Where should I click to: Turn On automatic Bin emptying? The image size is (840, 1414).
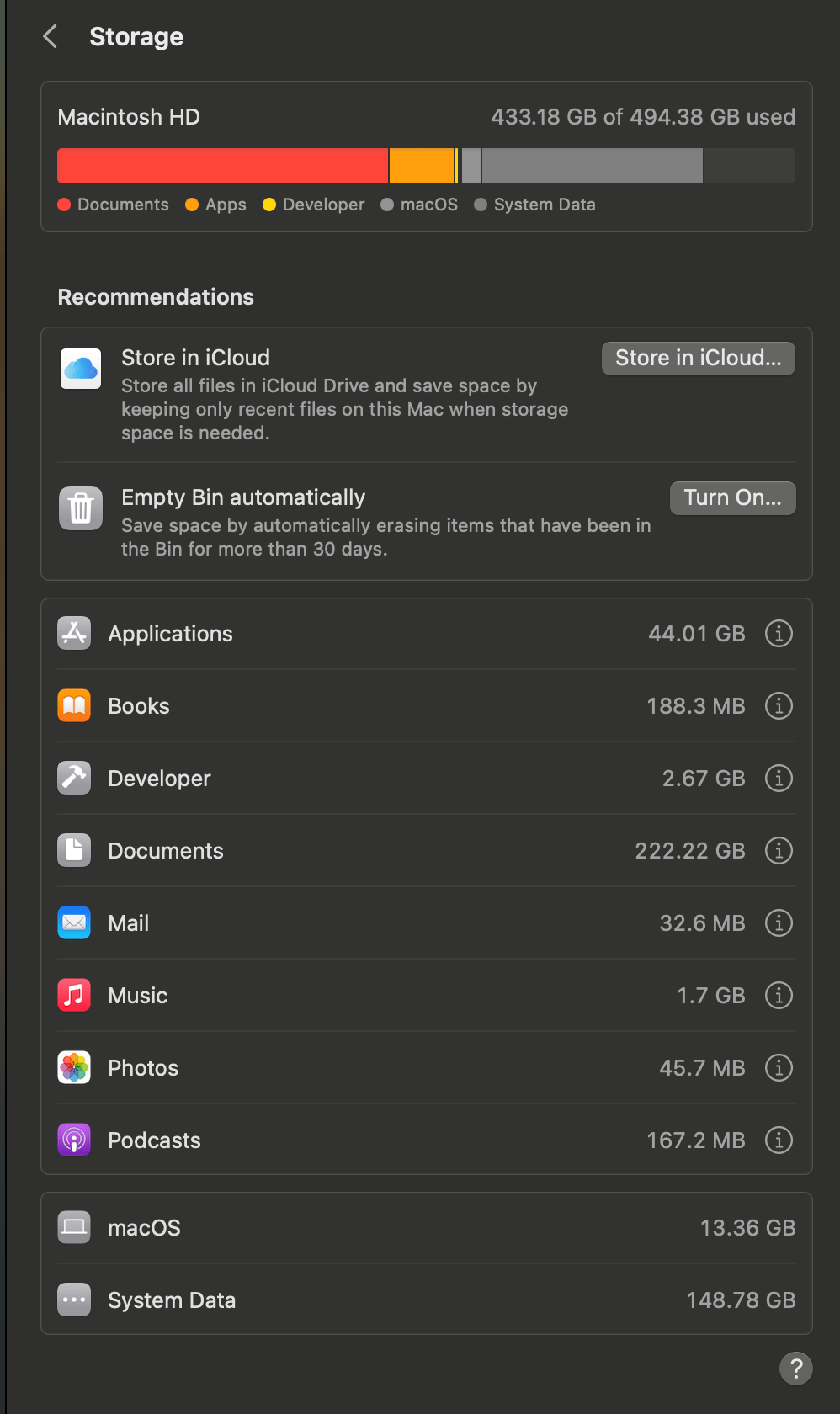(731, 497)
